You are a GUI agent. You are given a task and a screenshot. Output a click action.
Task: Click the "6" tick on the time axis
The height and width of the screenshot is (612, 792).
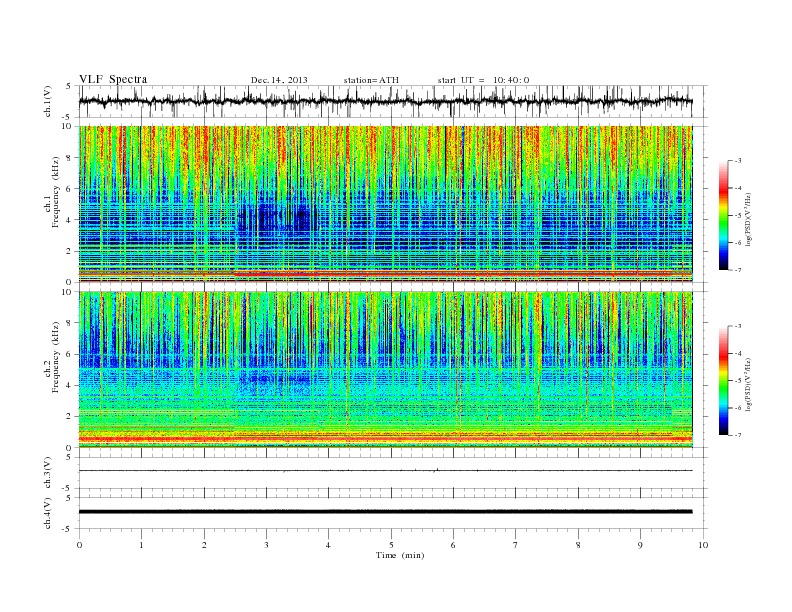click(x=453, y=545)
